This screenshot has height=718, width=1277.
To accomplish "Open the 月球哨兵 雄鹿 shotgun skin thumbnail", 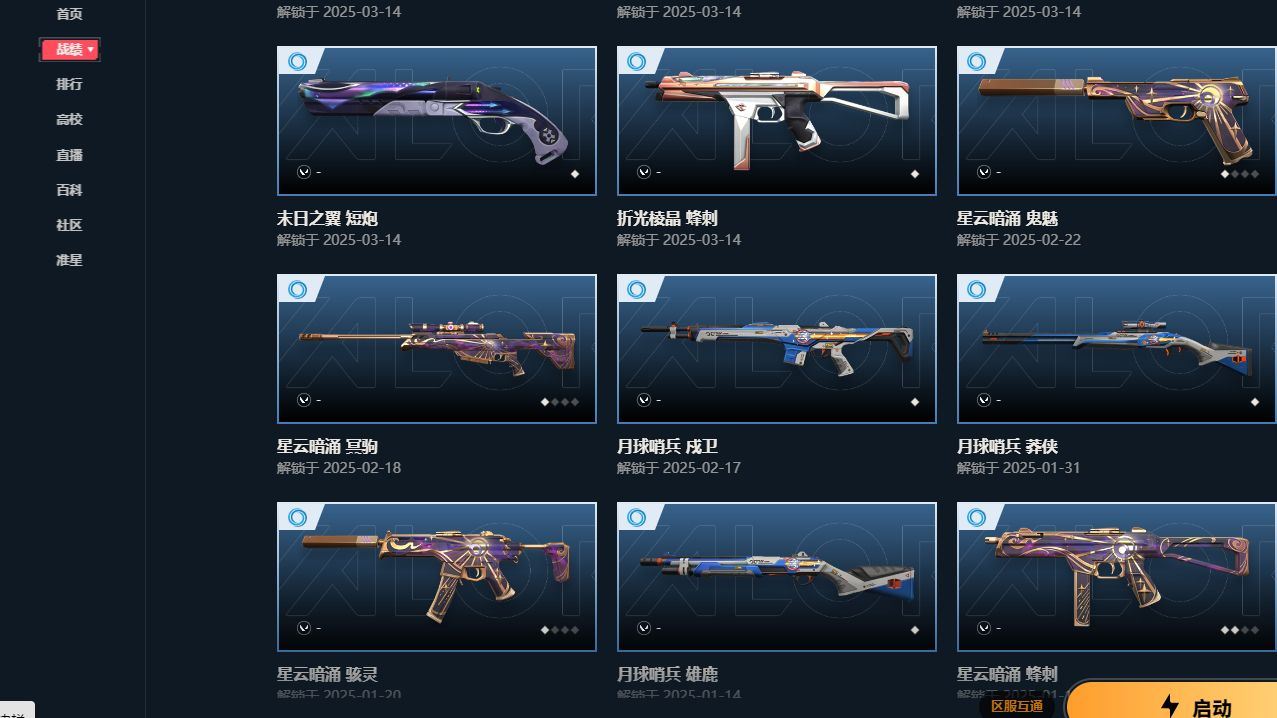I will (777, 577).
